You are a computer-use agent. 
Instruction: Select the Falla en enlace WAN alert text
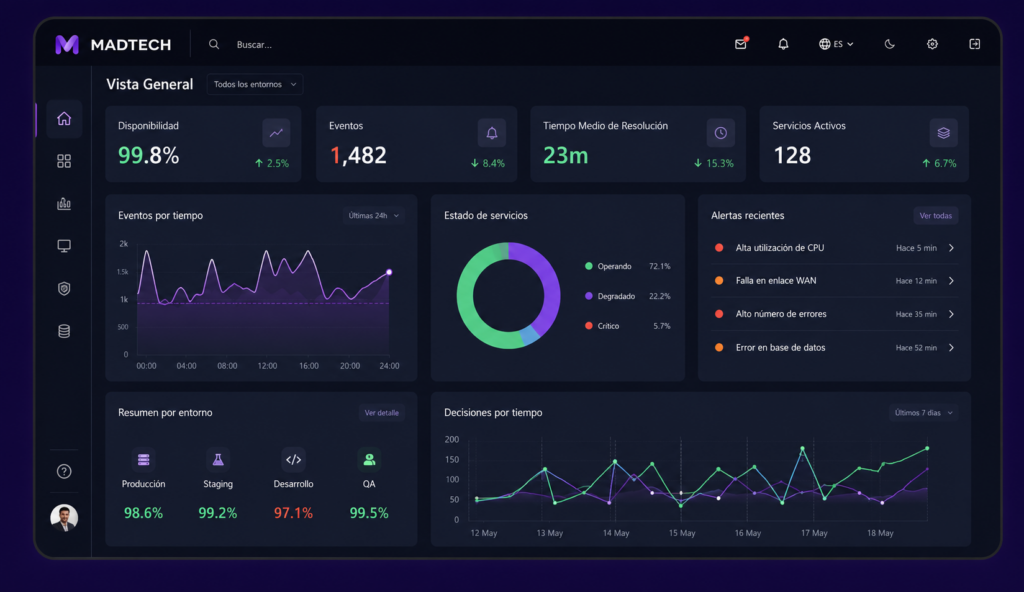[776, 280]
